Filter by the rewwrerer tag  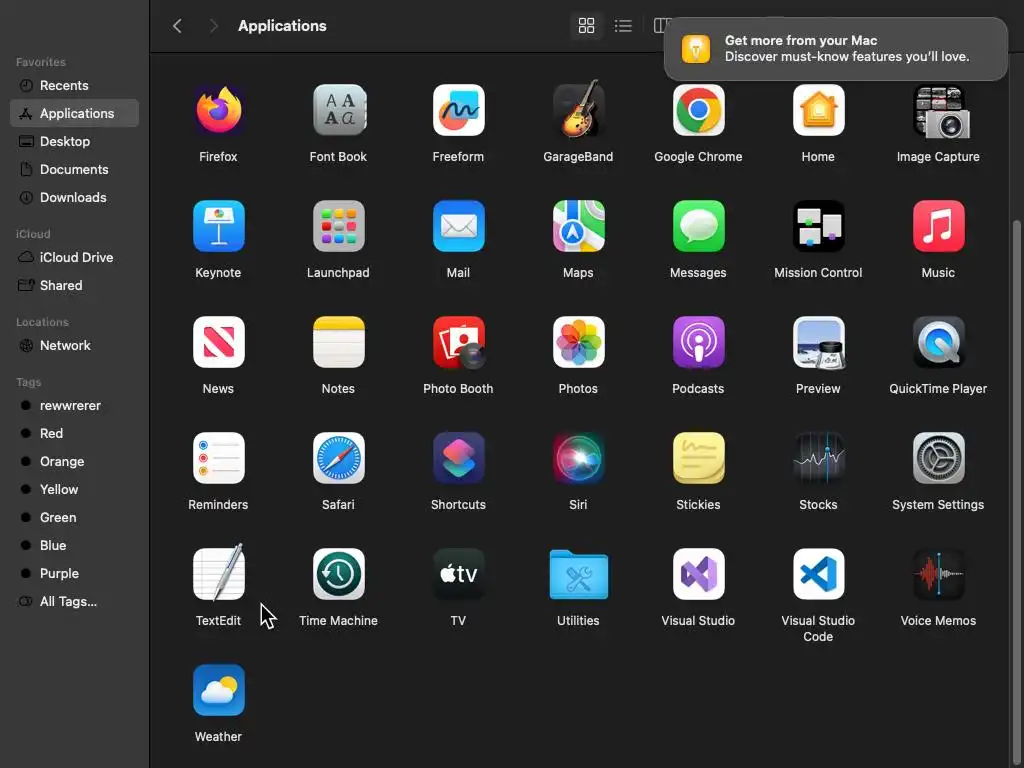click(74, 406)
